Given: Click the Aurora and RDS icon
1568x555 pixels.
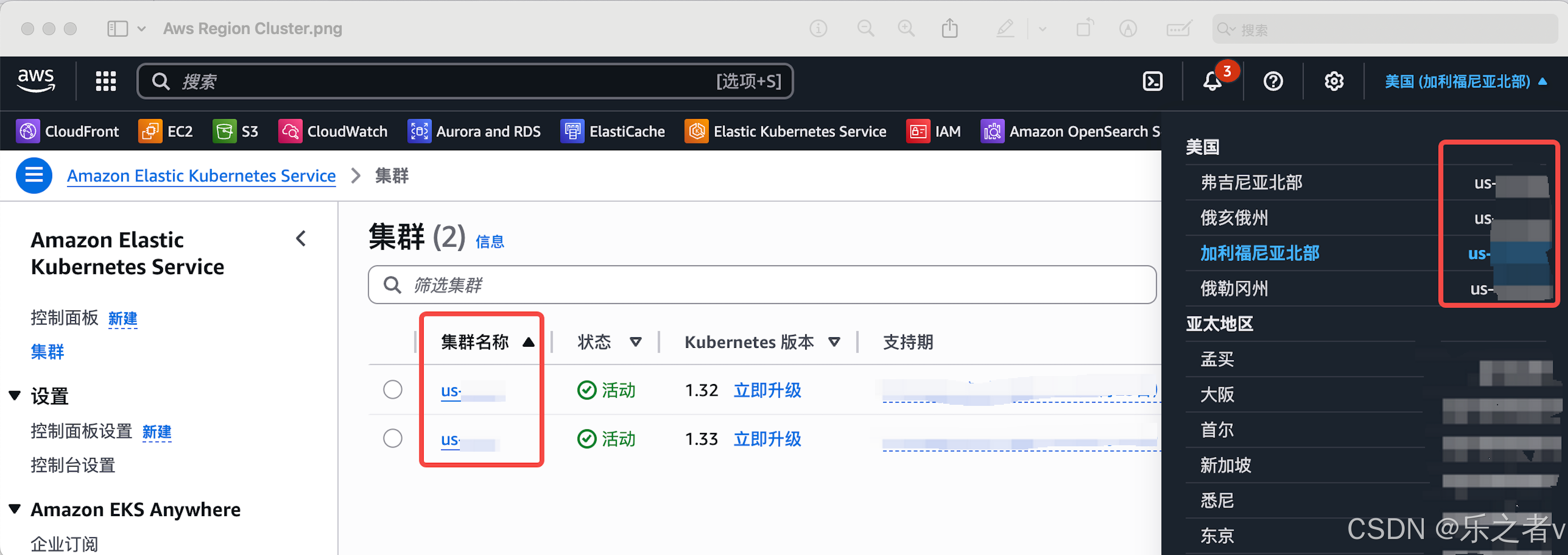Looking at the screenshot, I should coord(419,131).
